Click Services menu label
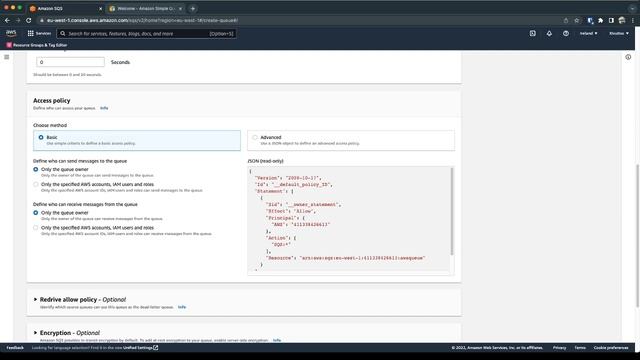 pos(43,33)
